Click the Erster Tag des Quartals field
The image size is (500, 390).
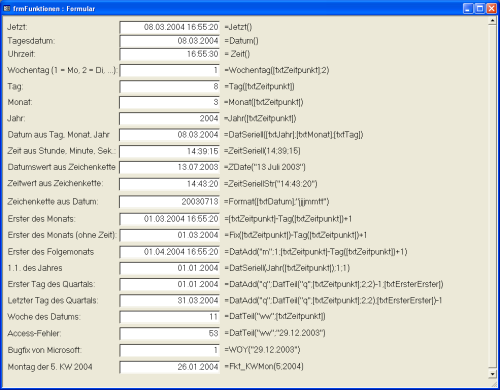[x=169, y=284]
